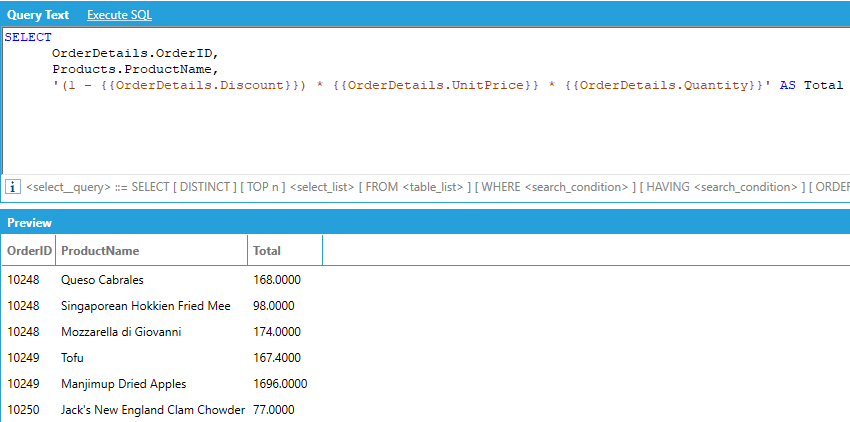
Task: Select the Queso Cabrales cell
Action: click(x=102, y=280)
